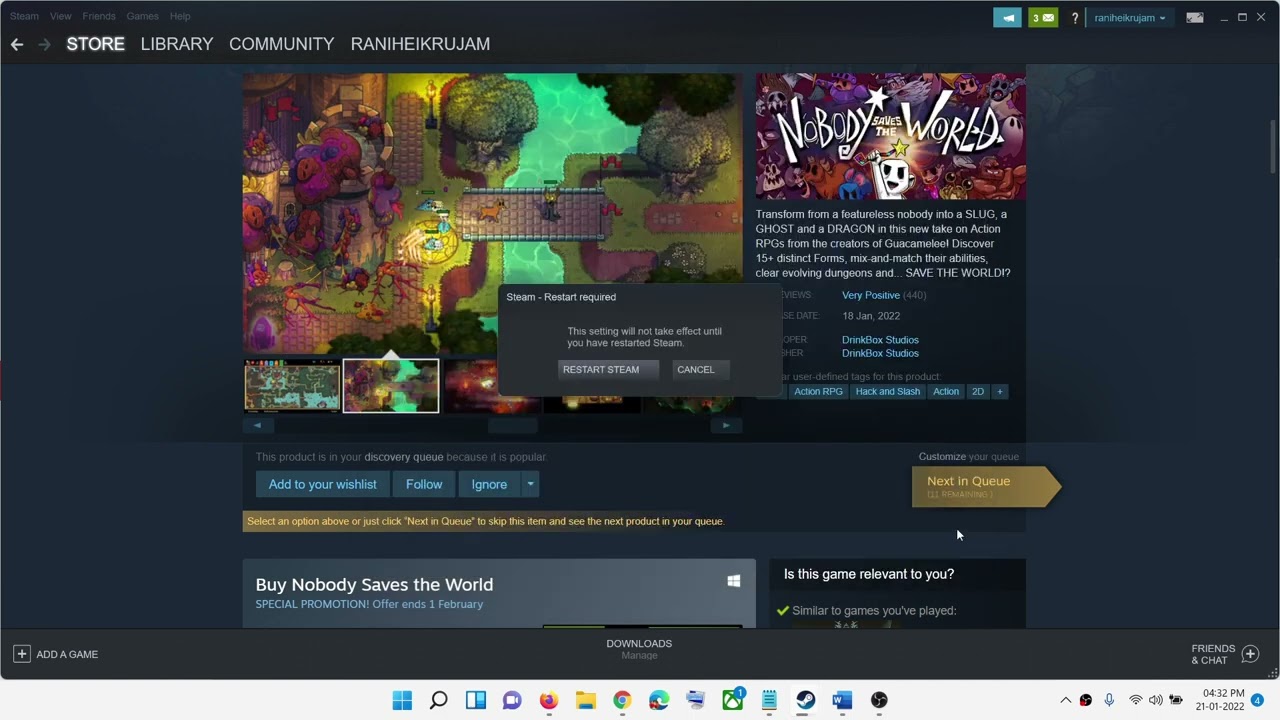
Task: Select the 2D tag
Action: [978, 391]
